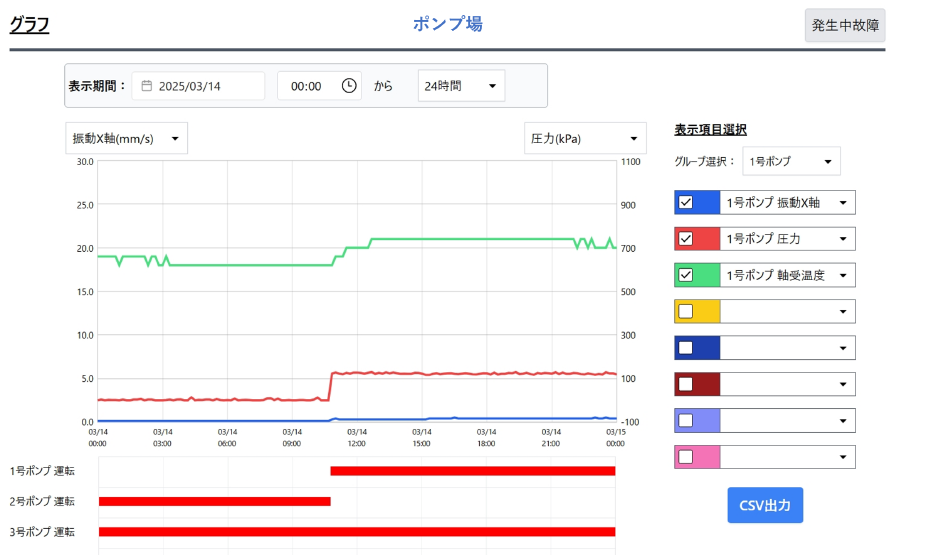930x555 pixels.
Task: Click the 1号ポンプ 運転 red timeline bar
Action: coord(472,471)
